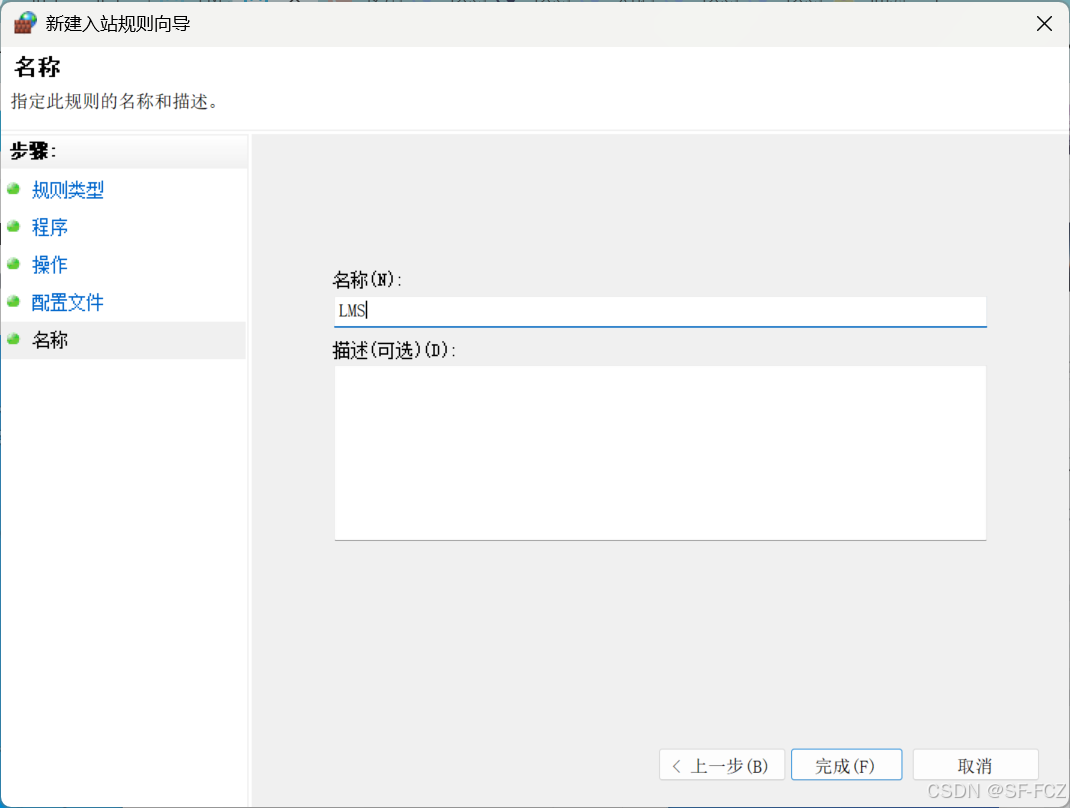Click the green bullet beside 名称 step

click(14, 339)
